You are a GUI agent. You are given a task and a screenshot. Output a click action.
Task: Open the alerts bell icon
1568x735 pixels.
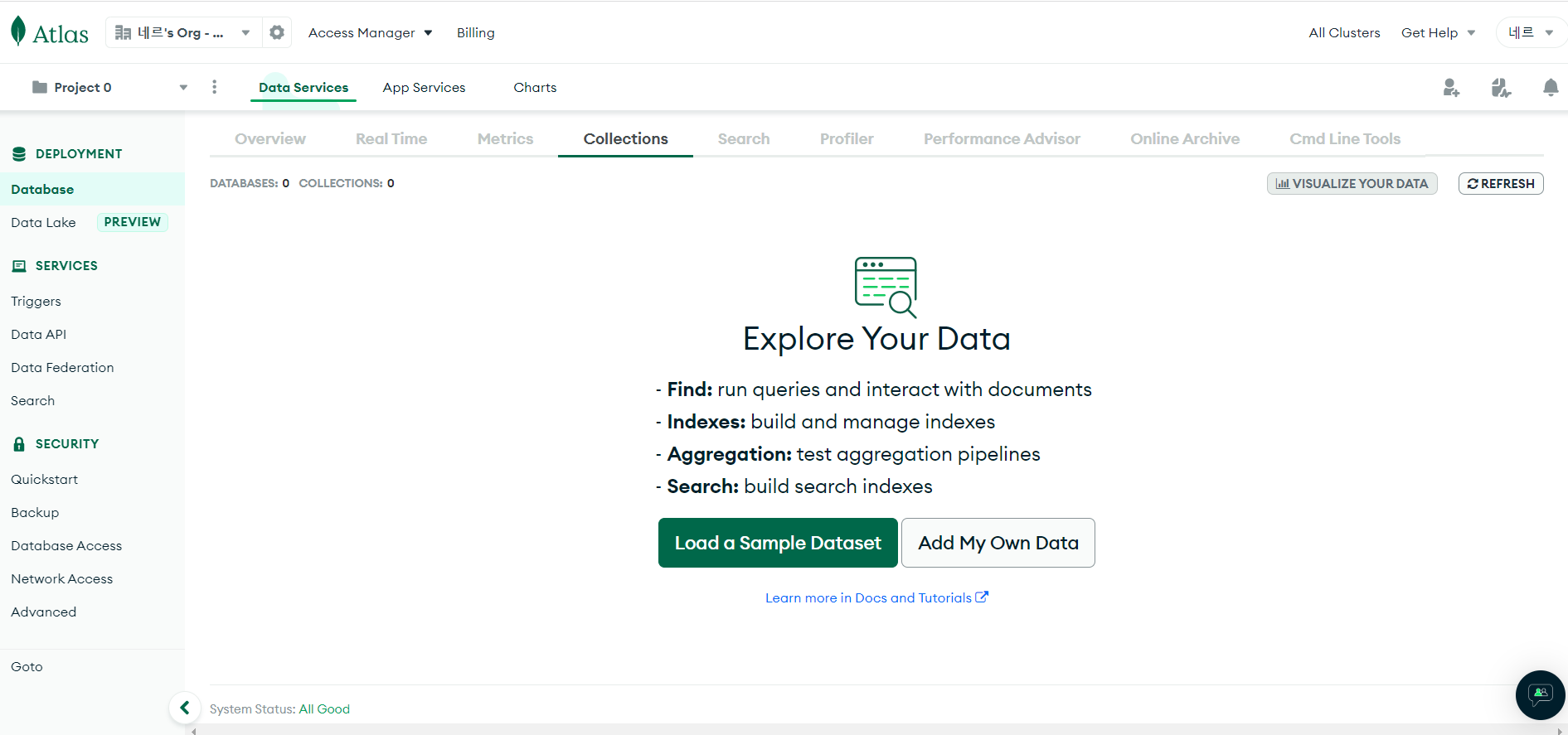click(1551, 88)
